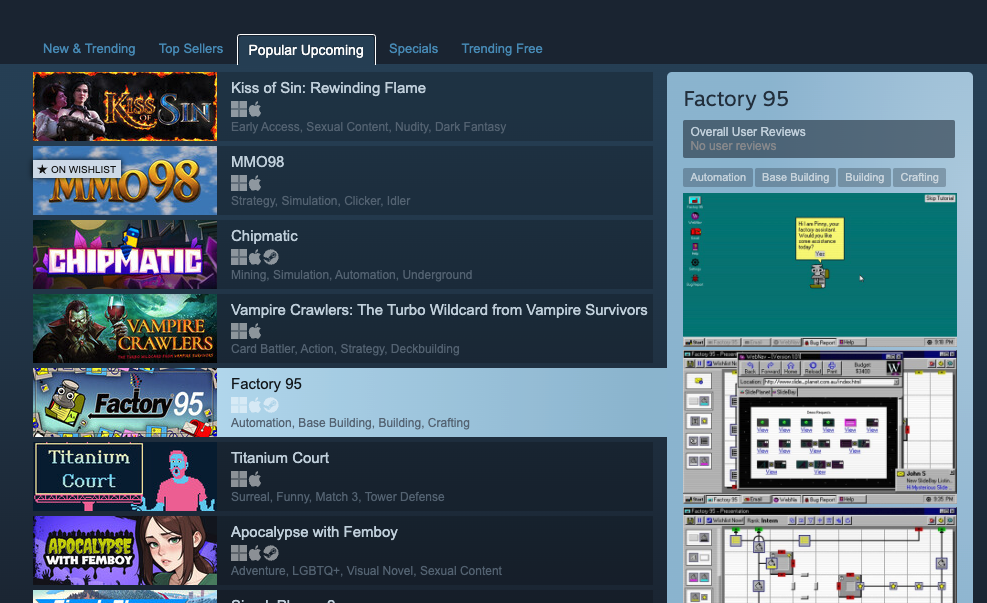Select the Automation tag in the preview panel
Viewport: 987px width, 603px height.
pos(718,178)
